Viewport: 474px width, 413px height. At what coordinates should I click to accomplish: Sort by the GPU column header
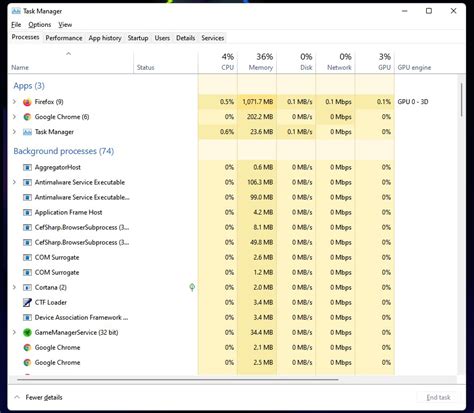click(375, 62)
